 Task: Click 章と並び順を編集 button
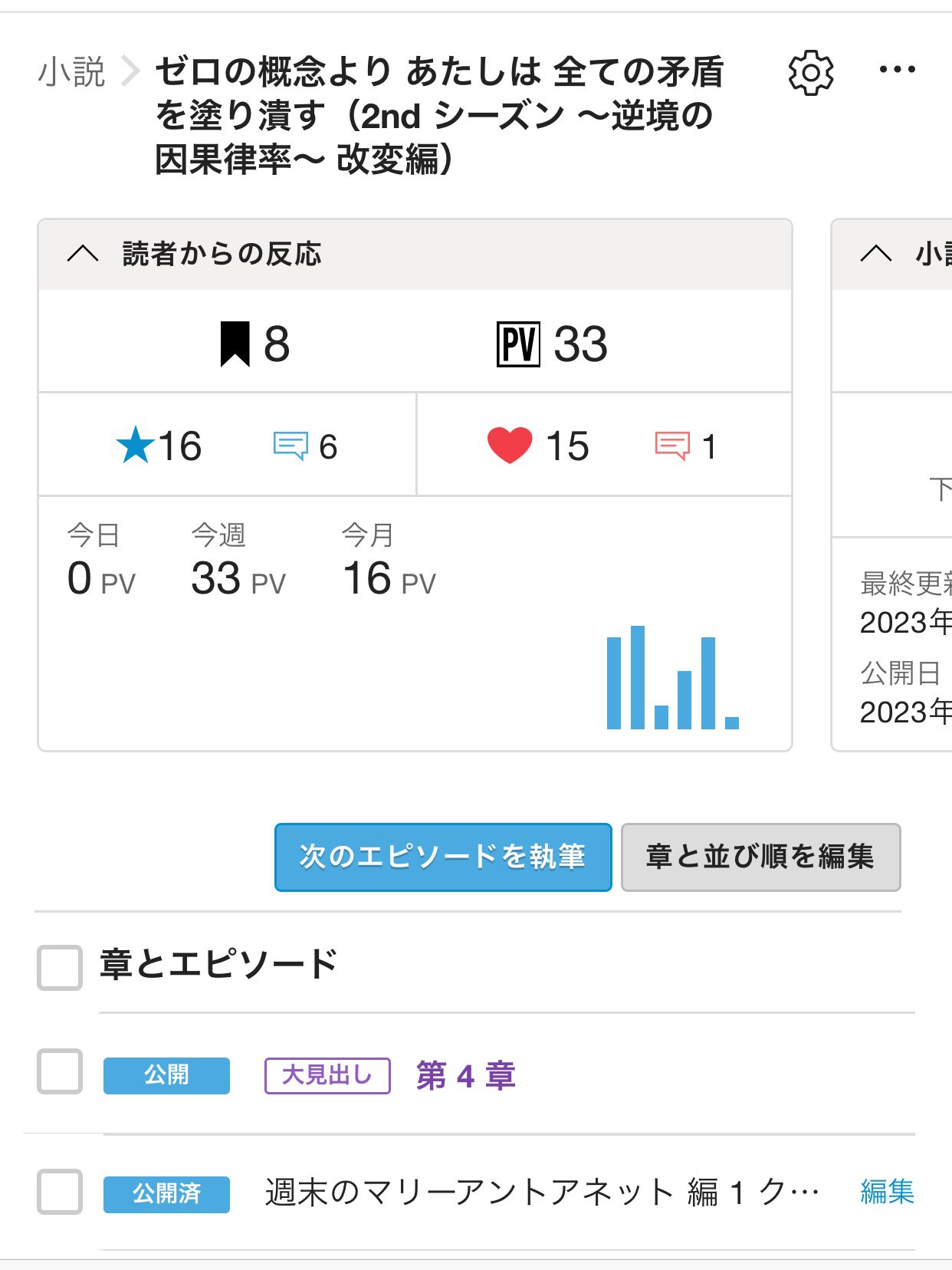760,857
